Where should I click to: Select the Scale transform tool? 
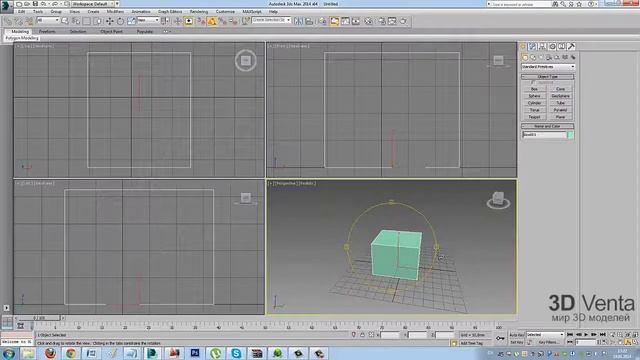pyautogui.click(x=131, y=21)
